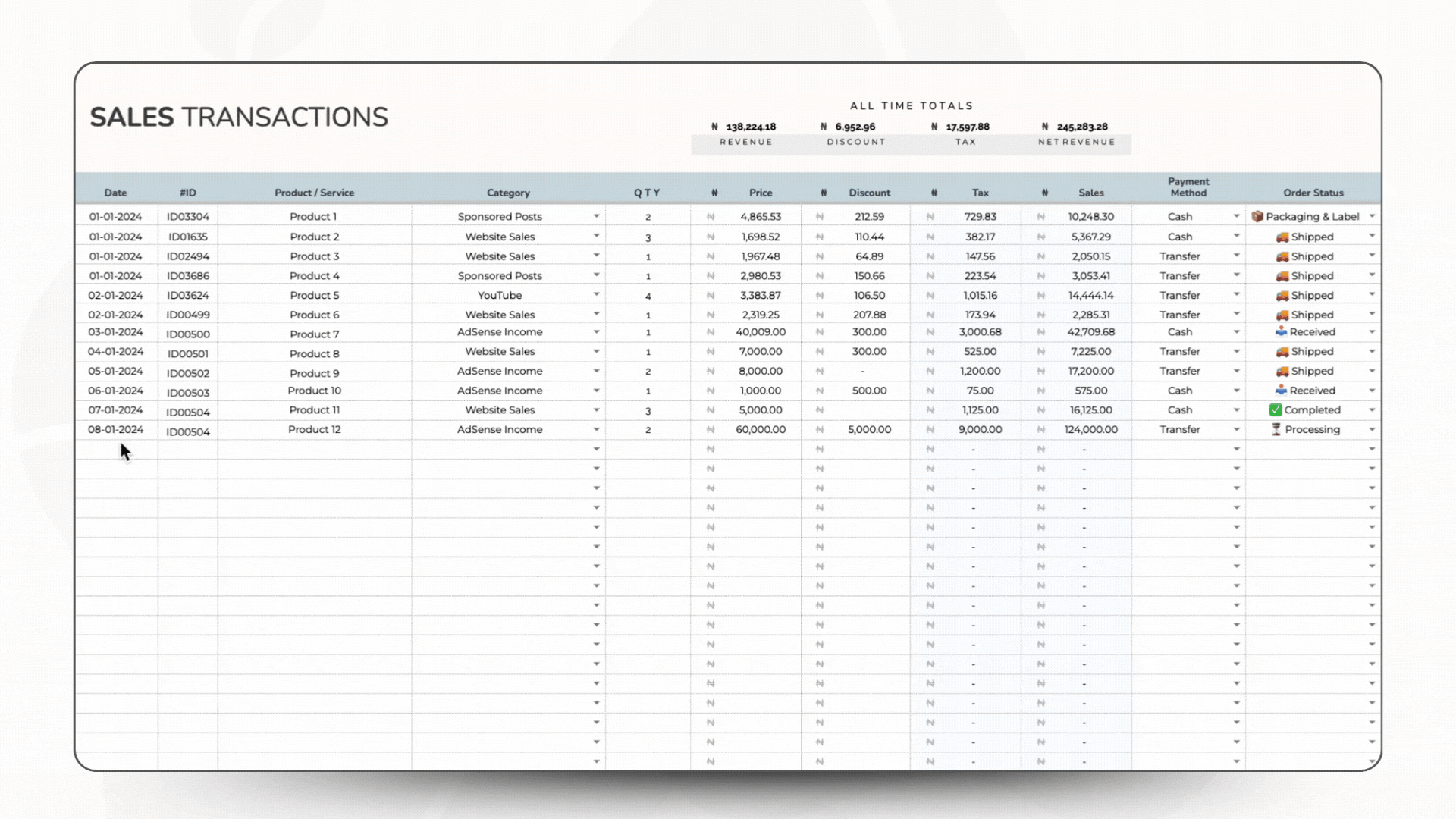Screen dimensions: 1456x819
Task: Select cell ID03304
Action: pos(188,217)
